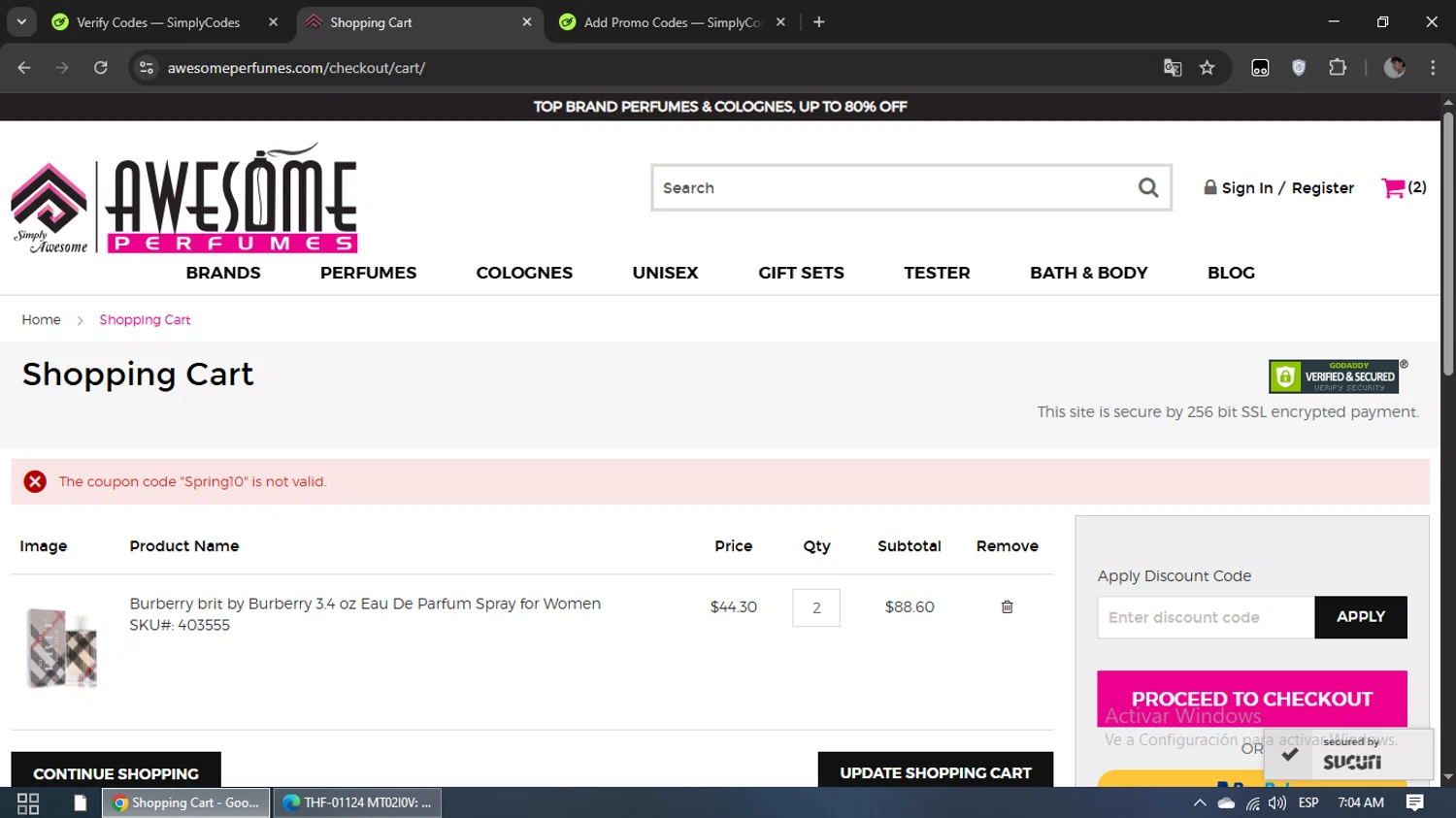The image size is (1456, 818).
Task: Open the TESTER menu
Action: tap(937, 273)
